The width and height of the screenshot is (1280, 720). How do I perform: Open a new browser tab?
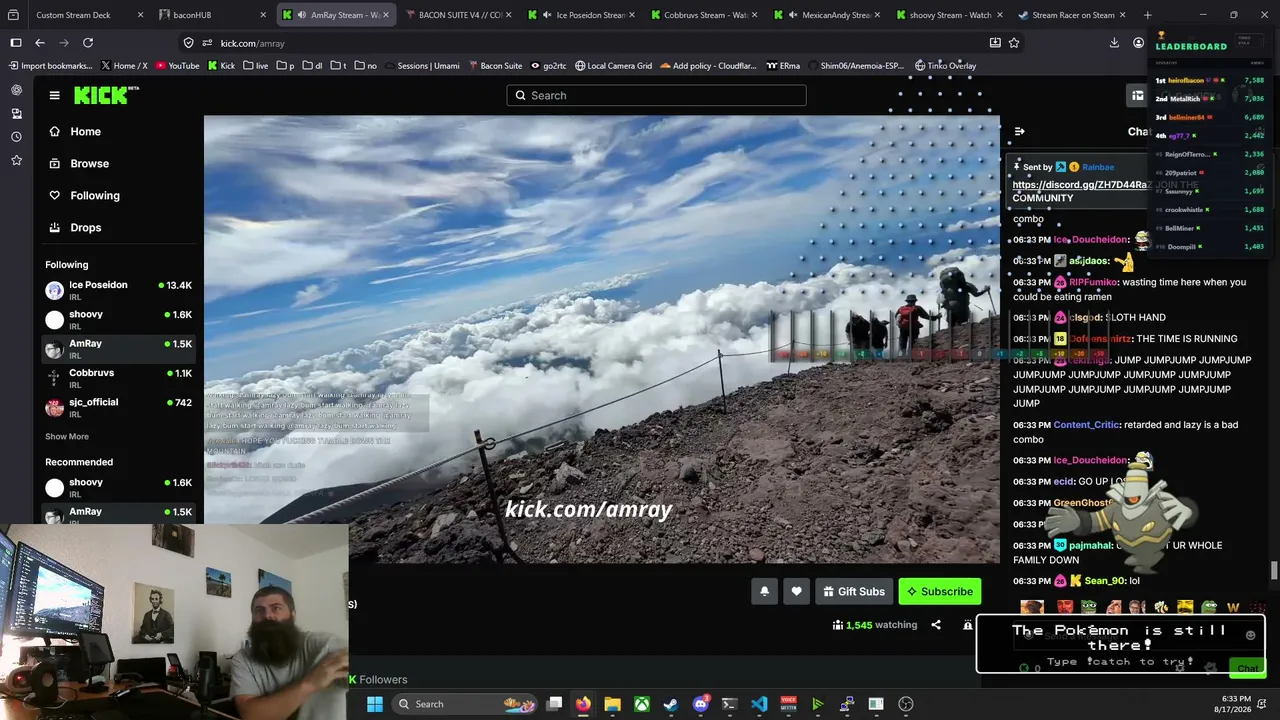tap(1147, 15)
